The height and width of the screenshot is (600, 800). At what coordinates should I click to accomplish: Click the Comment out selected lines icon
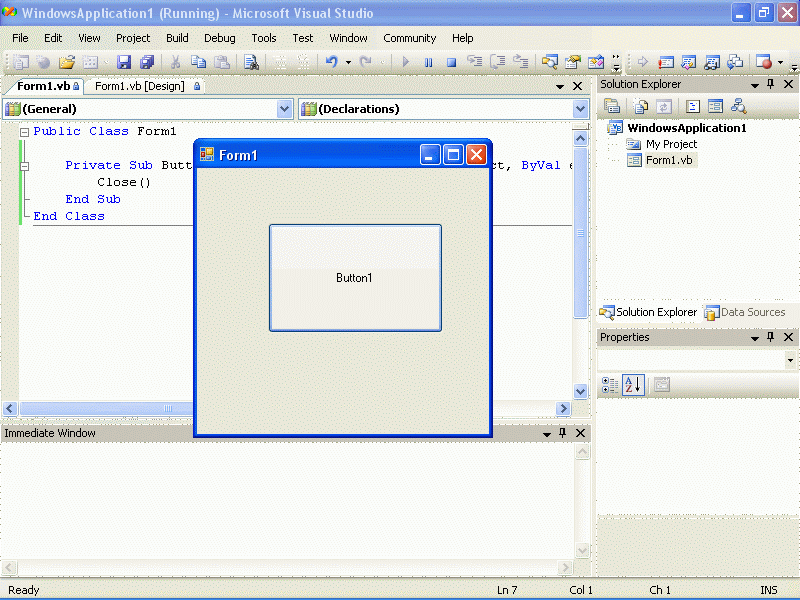coord(280,62)
